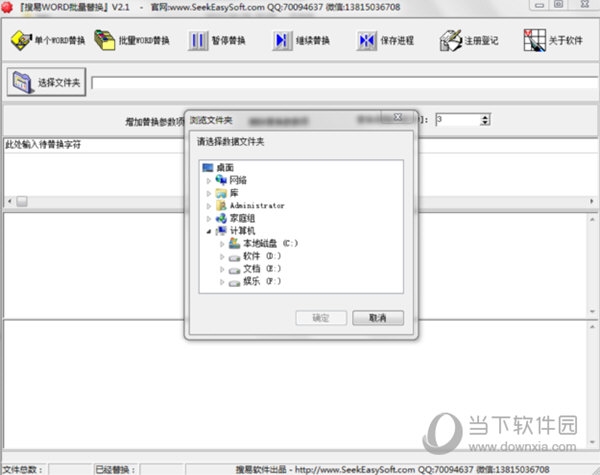Viewport: 600px width, 475px height.
Task: Select 软件 (D:) drive
Action: [262, 256]
